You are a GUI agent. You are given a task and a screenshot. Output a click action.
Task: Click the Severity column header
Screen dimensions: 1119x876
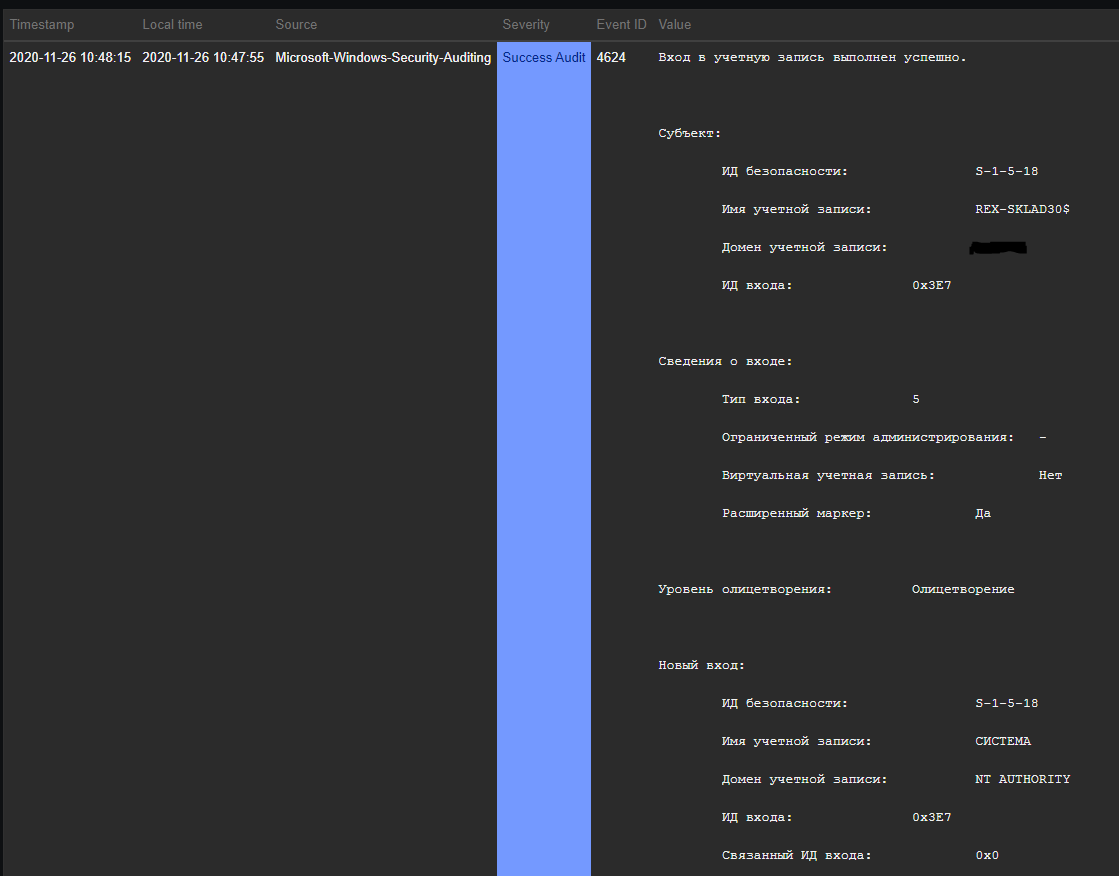coord(526,24)
